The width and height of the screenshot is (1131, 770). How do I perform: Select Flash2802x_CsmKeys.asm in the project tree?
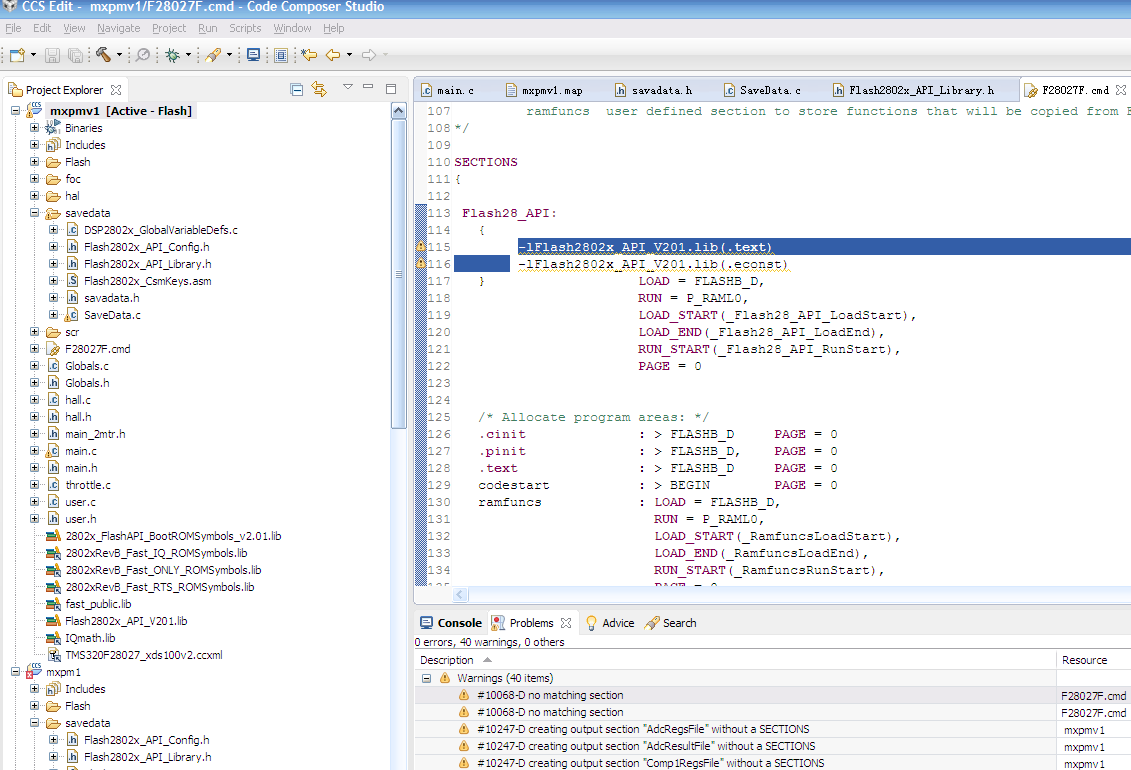(x=147, y=281)
